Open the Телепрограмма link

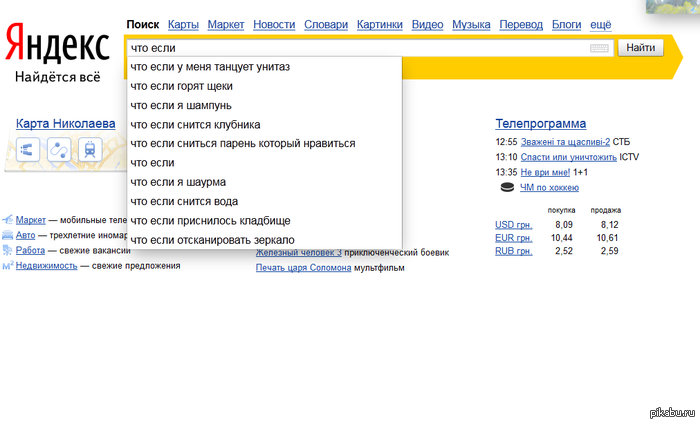(540, 124)
